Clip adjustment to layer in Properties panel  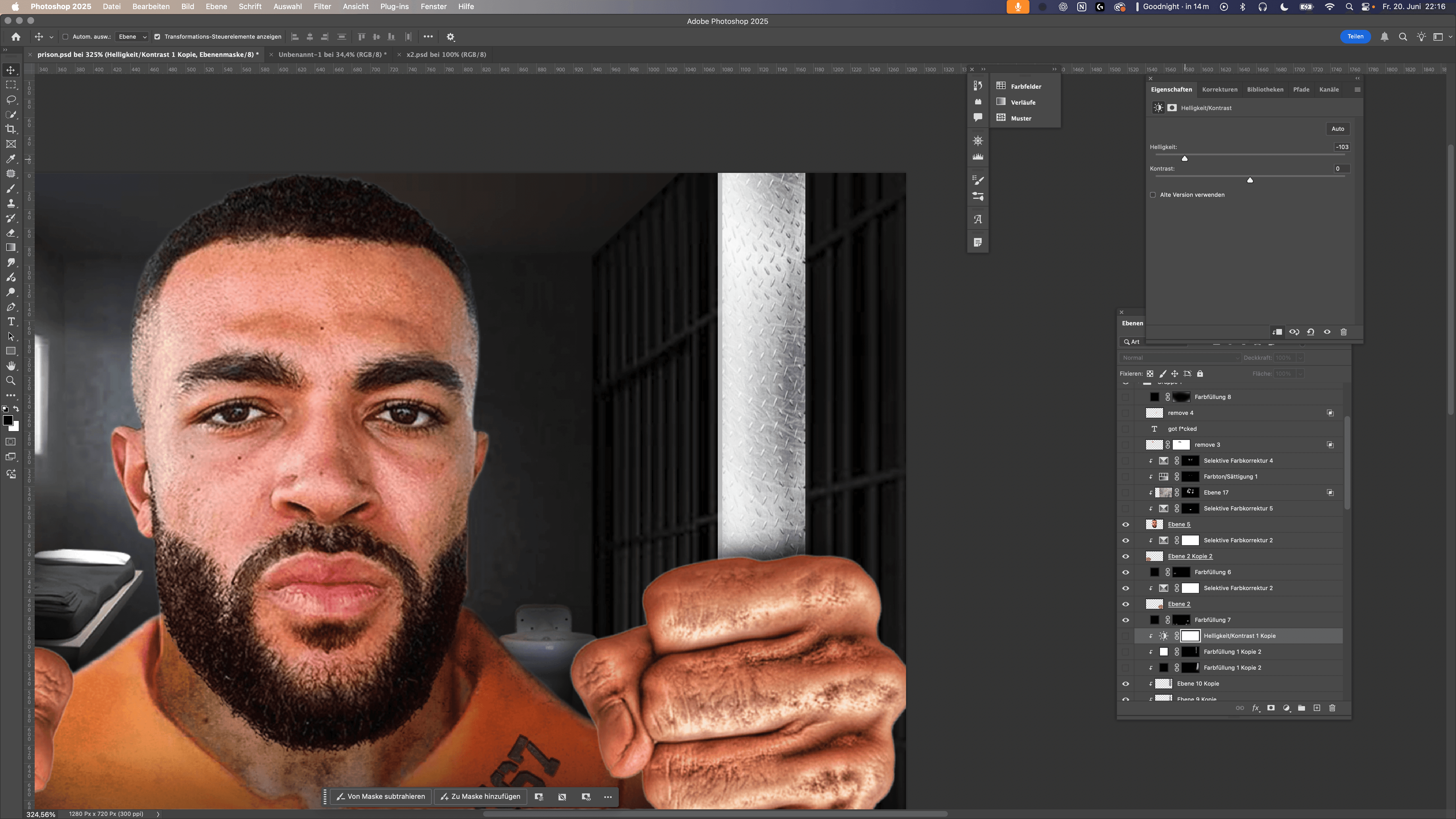point(1277,332)
